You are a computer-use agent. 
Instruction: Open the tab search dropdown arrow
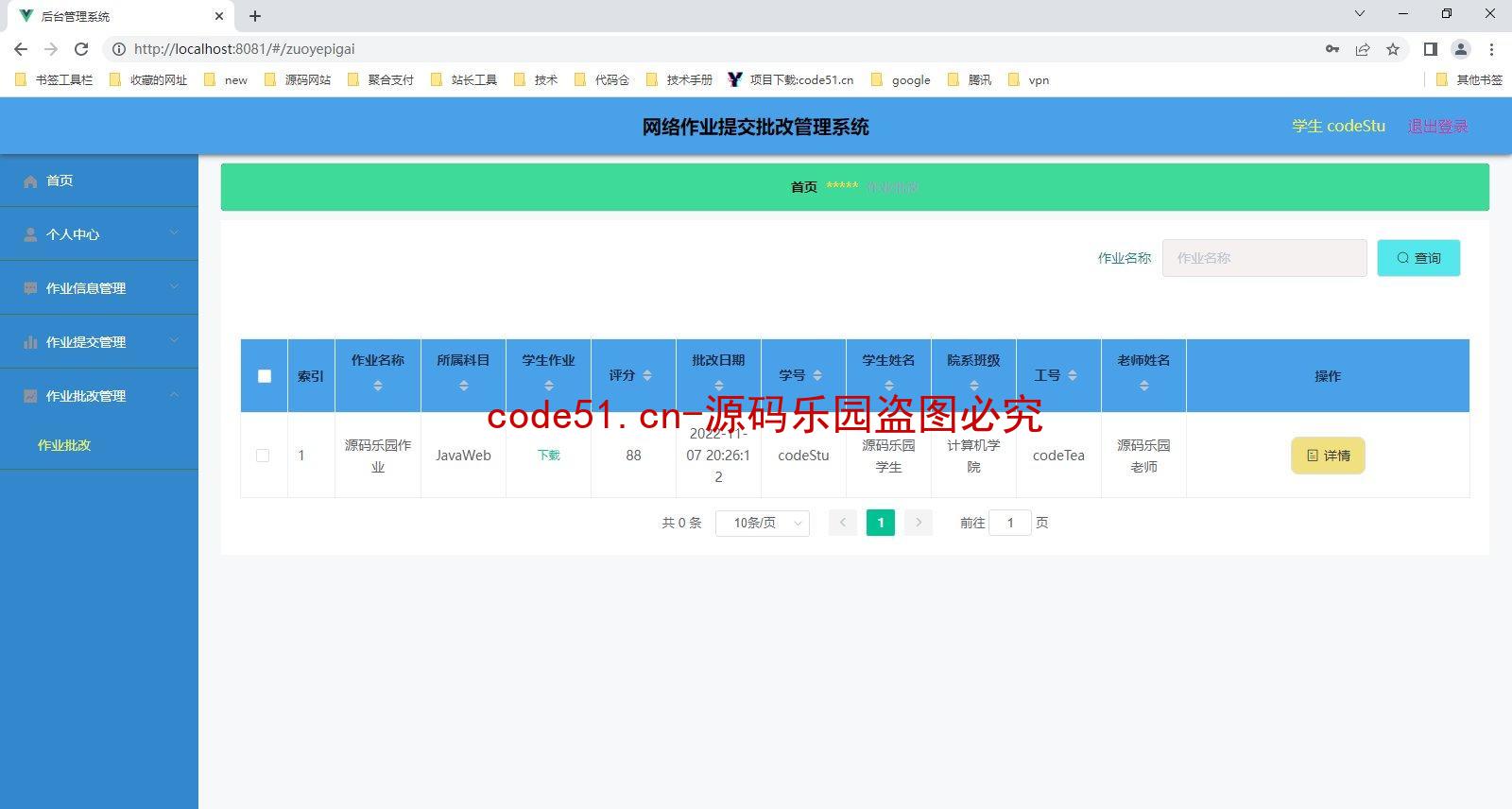(x=1360, y=13)
